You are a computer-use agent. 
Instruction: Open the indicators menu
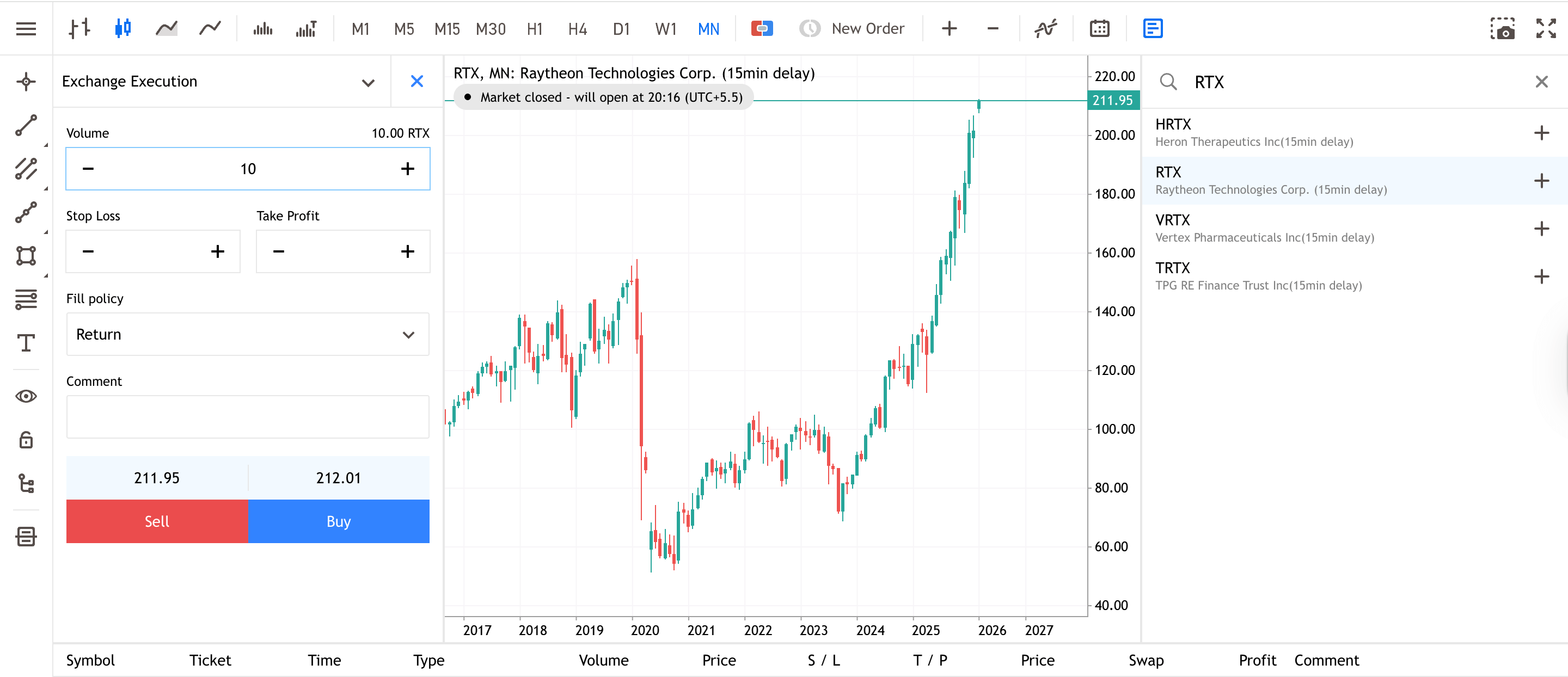point(1045,28)
